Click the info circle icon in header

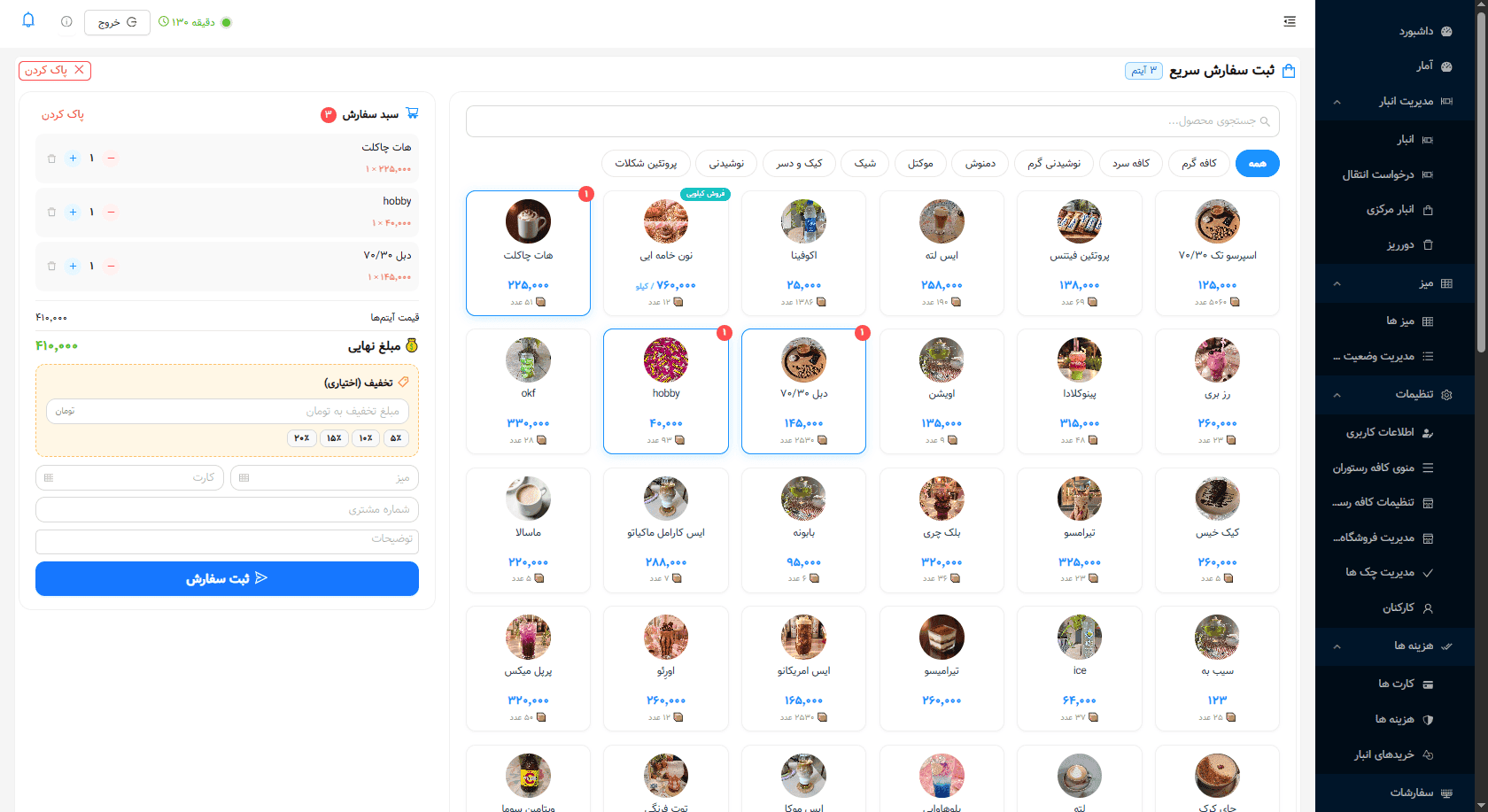pyautogui.click(x=66, y=22)
